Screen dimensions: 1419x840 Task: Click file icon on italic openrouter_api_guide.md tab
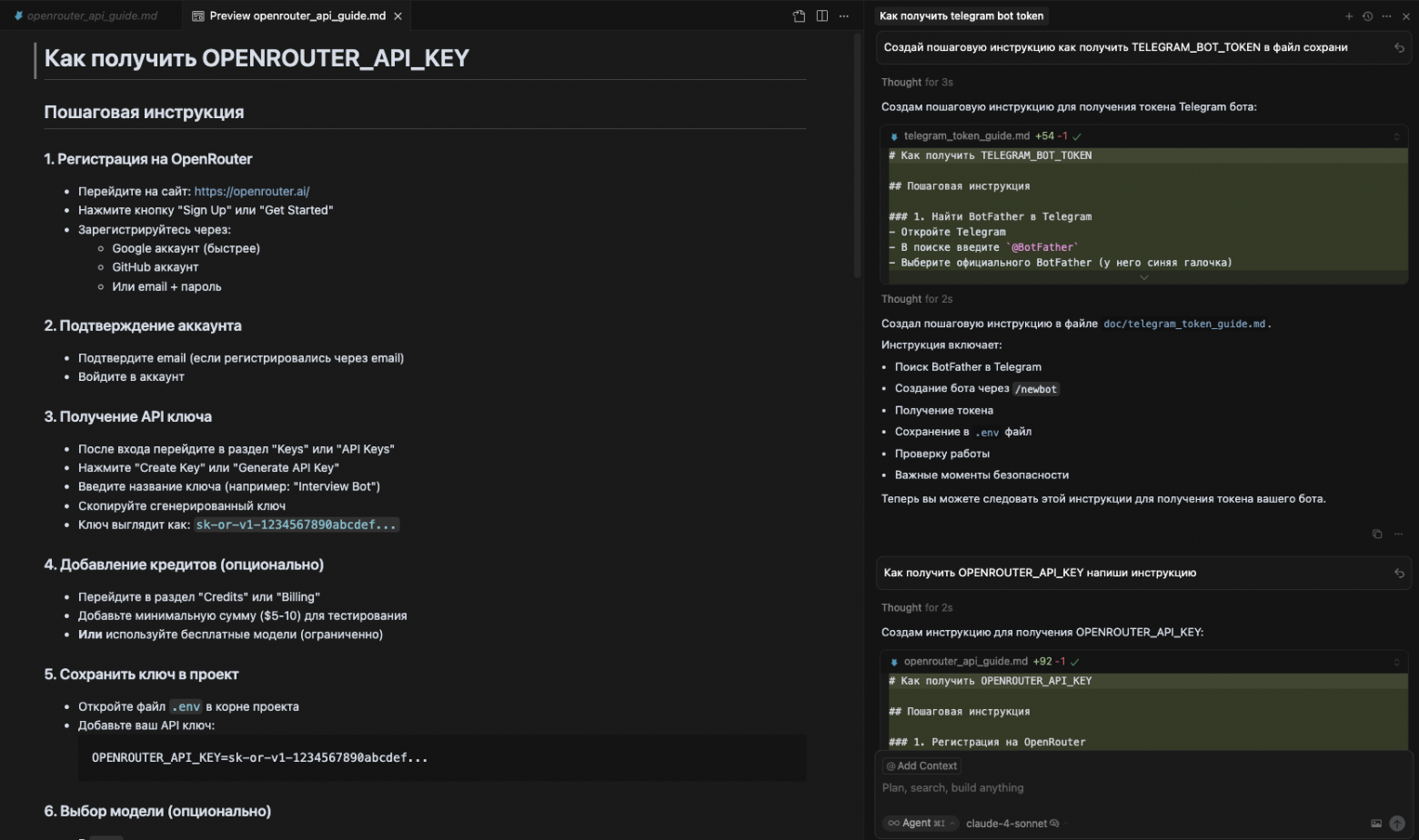click(18, 16)
